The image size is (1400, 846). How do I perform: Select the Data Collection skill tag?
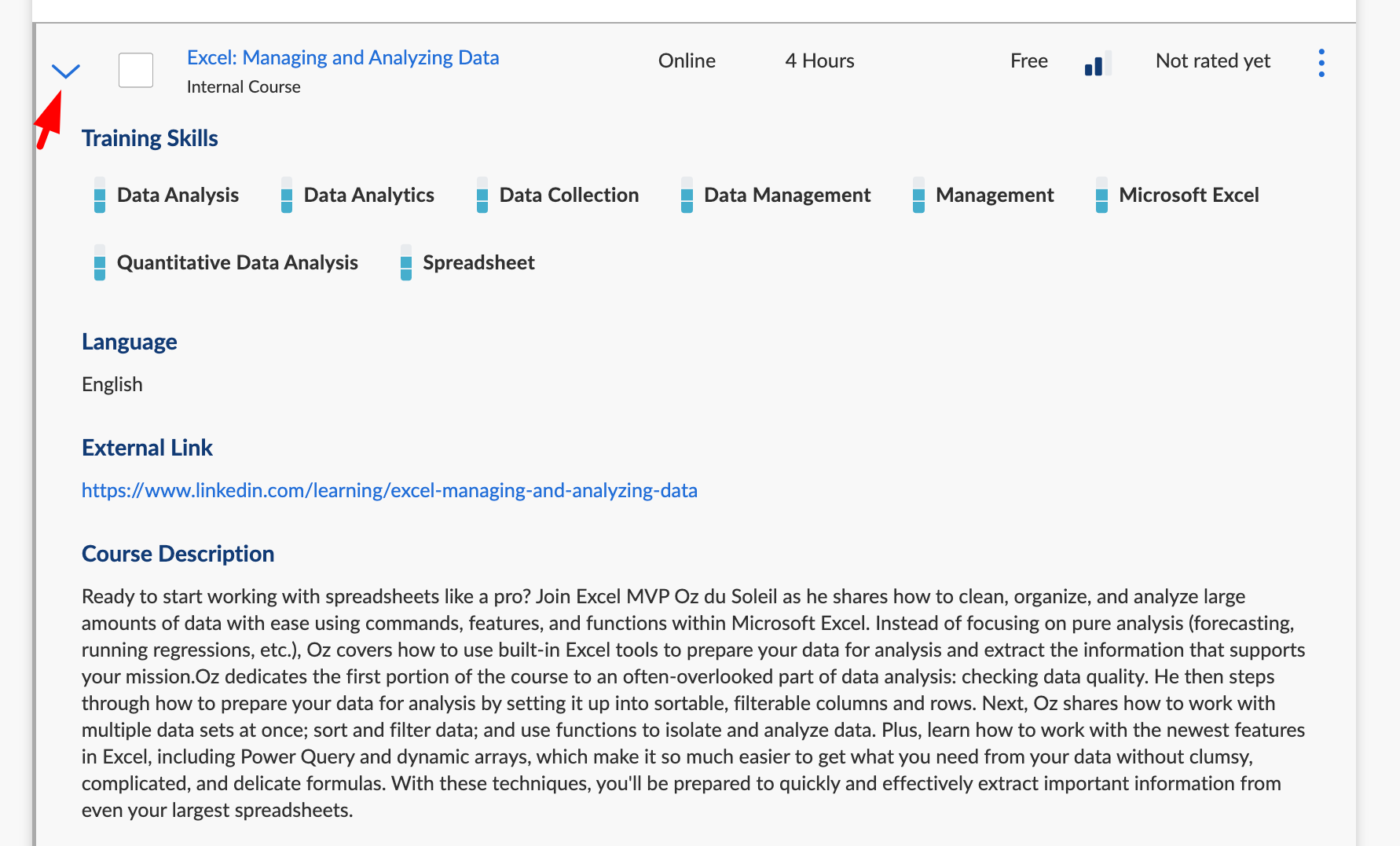[569, 195]
